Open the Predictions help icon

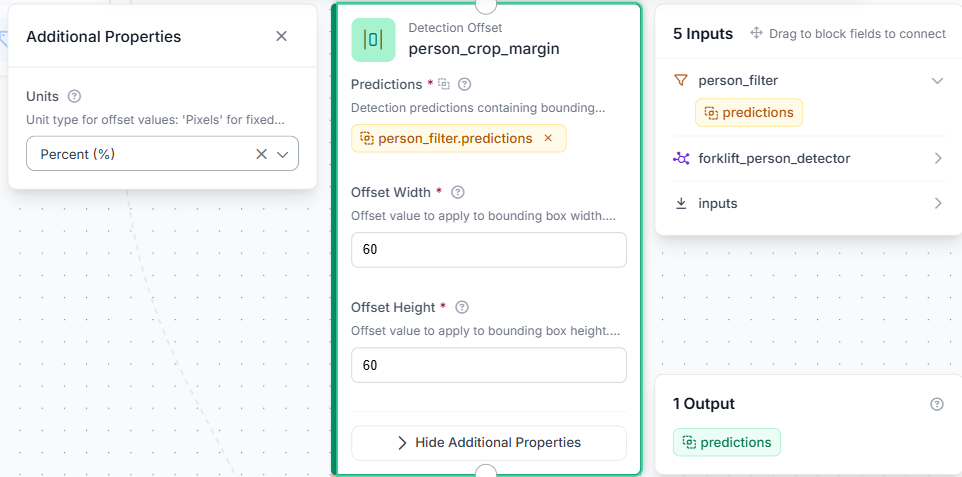464,84
